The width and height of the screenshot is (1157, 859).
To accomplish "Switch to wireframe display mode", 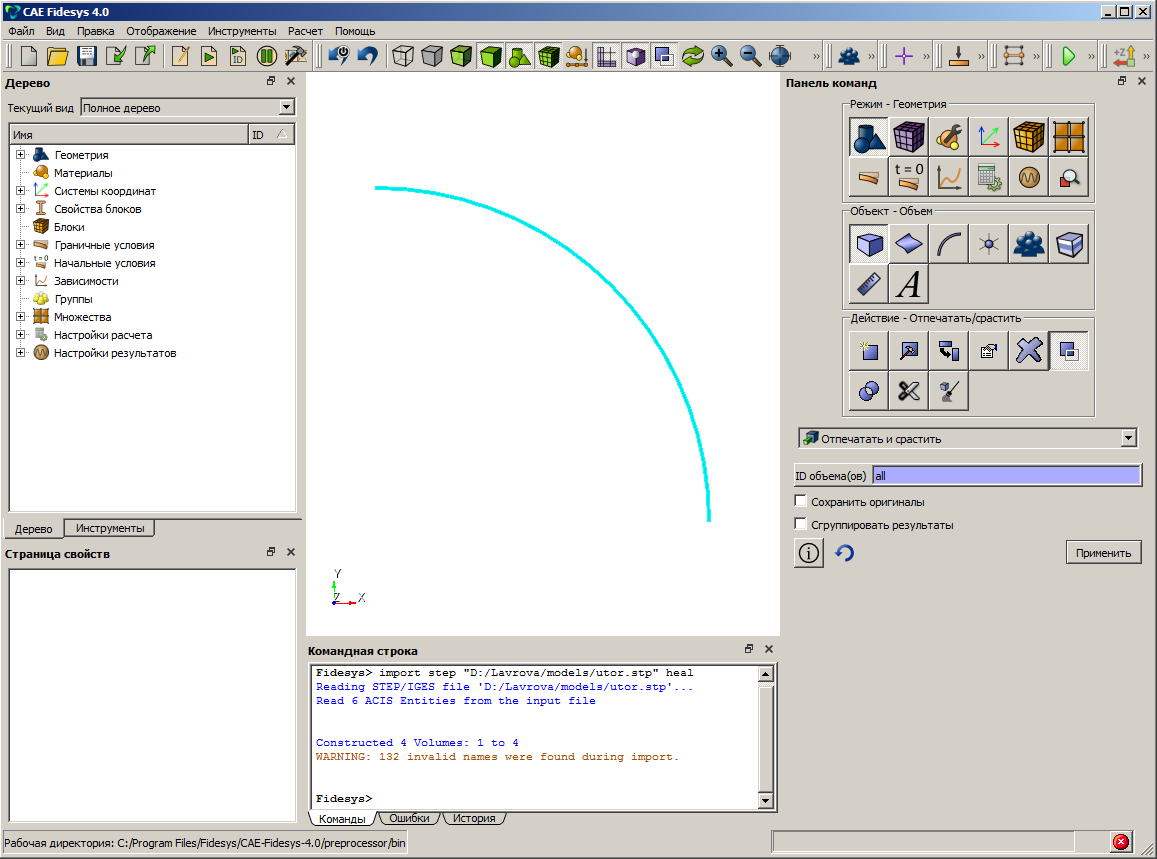I will [403, 56].
